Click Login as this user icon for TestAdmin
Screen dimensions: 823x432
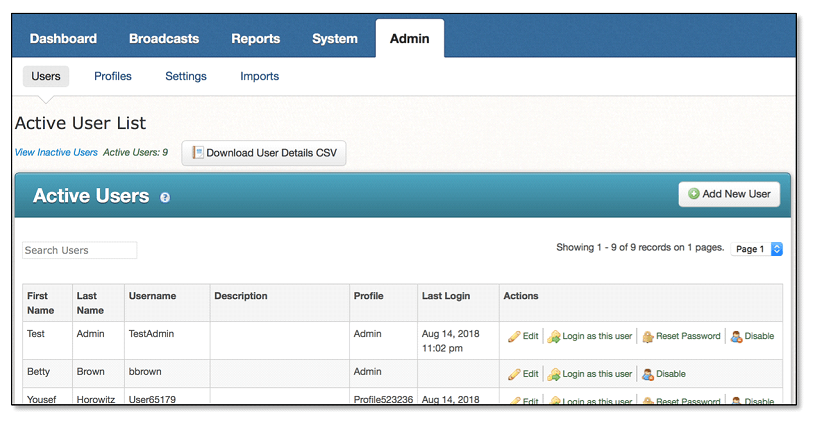tap(554, 336)
